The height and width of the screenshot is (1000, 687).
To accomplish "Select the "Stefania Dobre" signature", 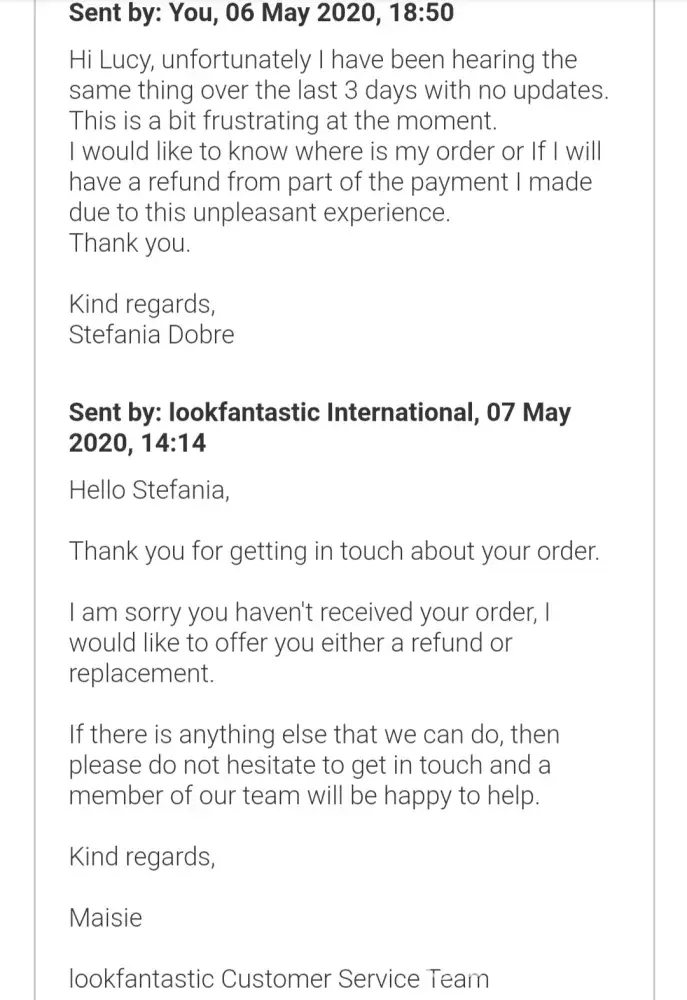I will [x=151, y=334].
